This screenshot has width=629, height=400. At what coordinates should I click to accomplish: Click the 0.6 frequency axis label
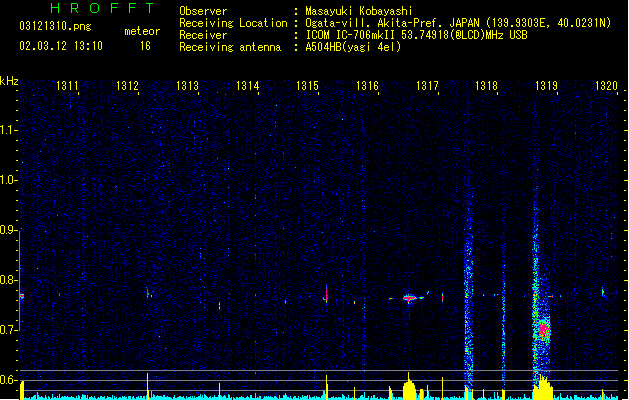click(8, 380)
